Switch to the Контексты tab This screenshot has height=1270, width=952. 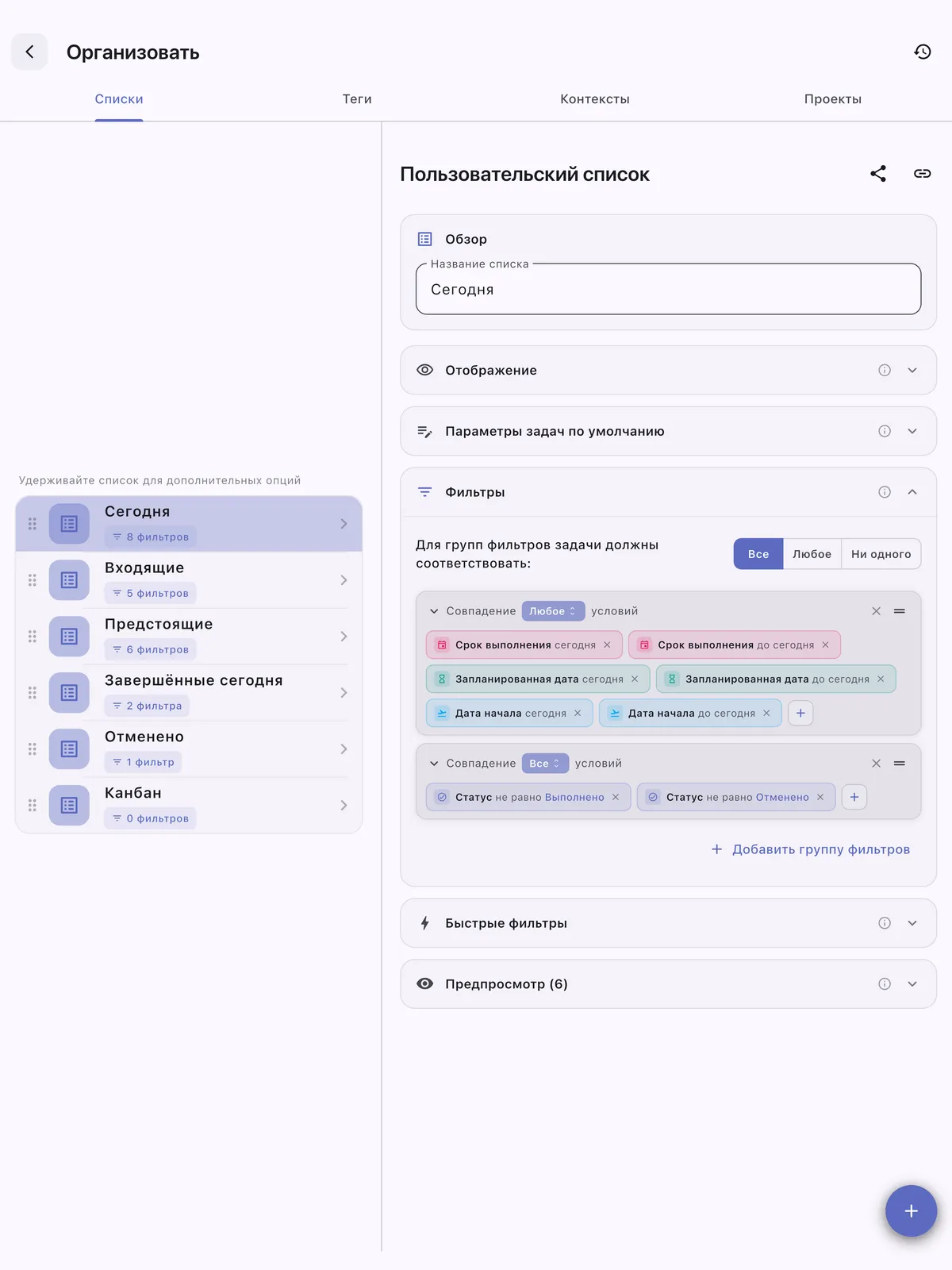(595, 99)
